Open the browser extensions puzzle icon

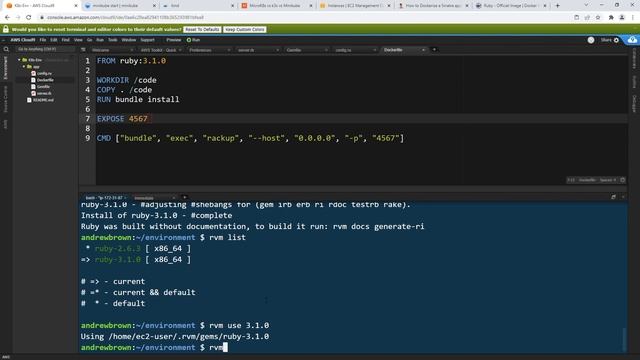[611, 18]
